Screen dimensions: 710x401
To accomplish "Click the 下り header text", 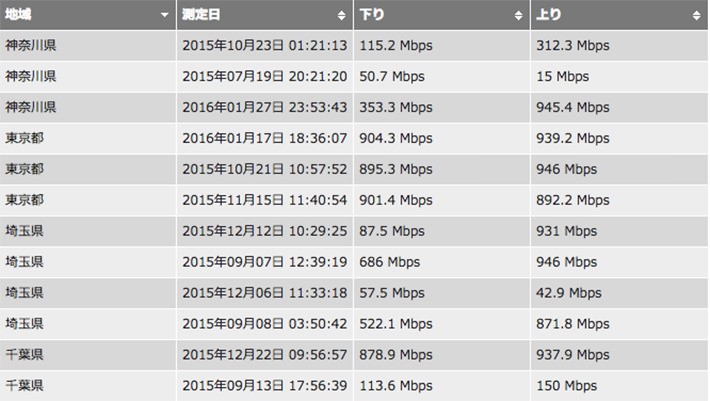I will [372, 16].
